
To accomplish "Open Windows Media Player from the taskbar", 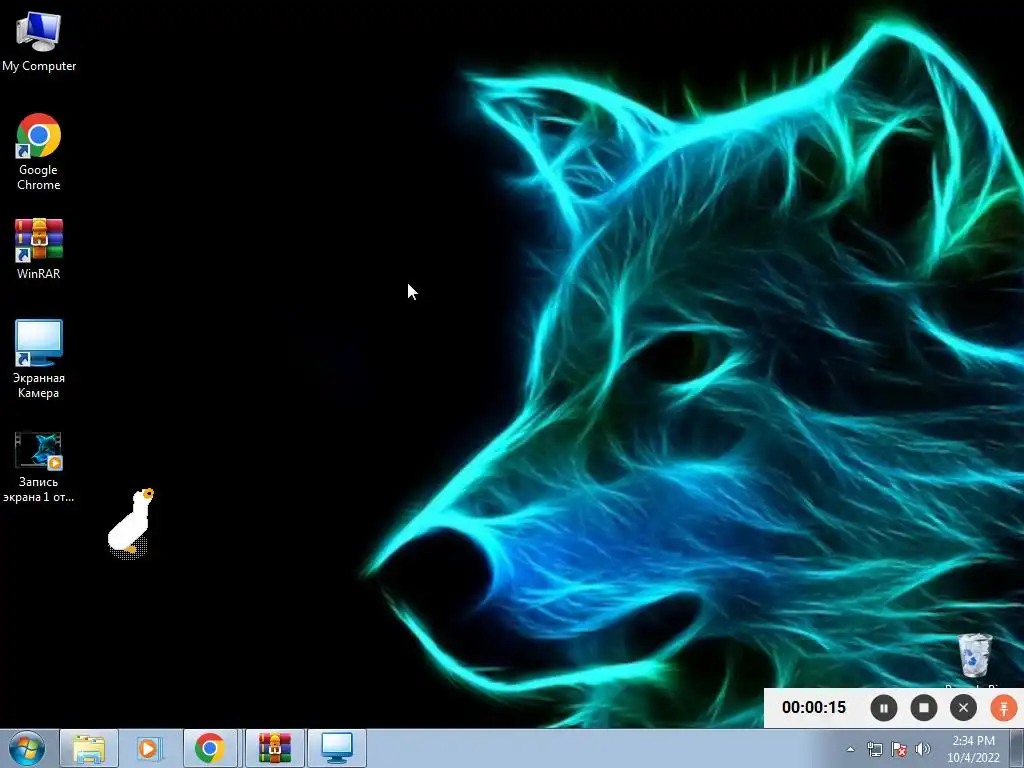I will 149,748.
